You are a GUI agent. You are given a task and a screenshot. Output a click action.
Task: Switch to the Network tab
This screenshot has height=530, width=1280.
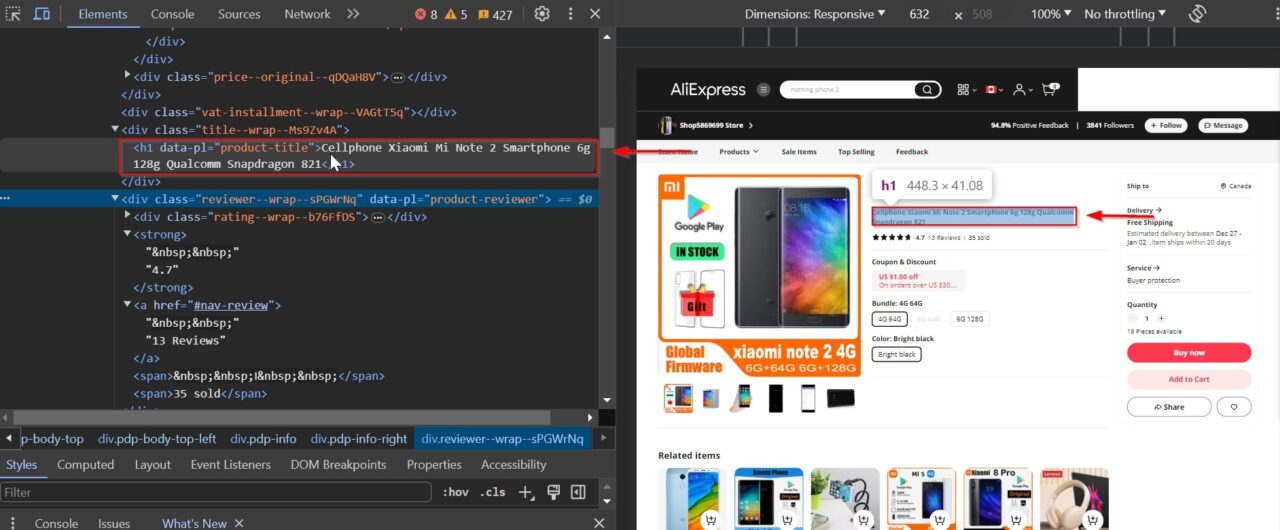click(307, 14)
